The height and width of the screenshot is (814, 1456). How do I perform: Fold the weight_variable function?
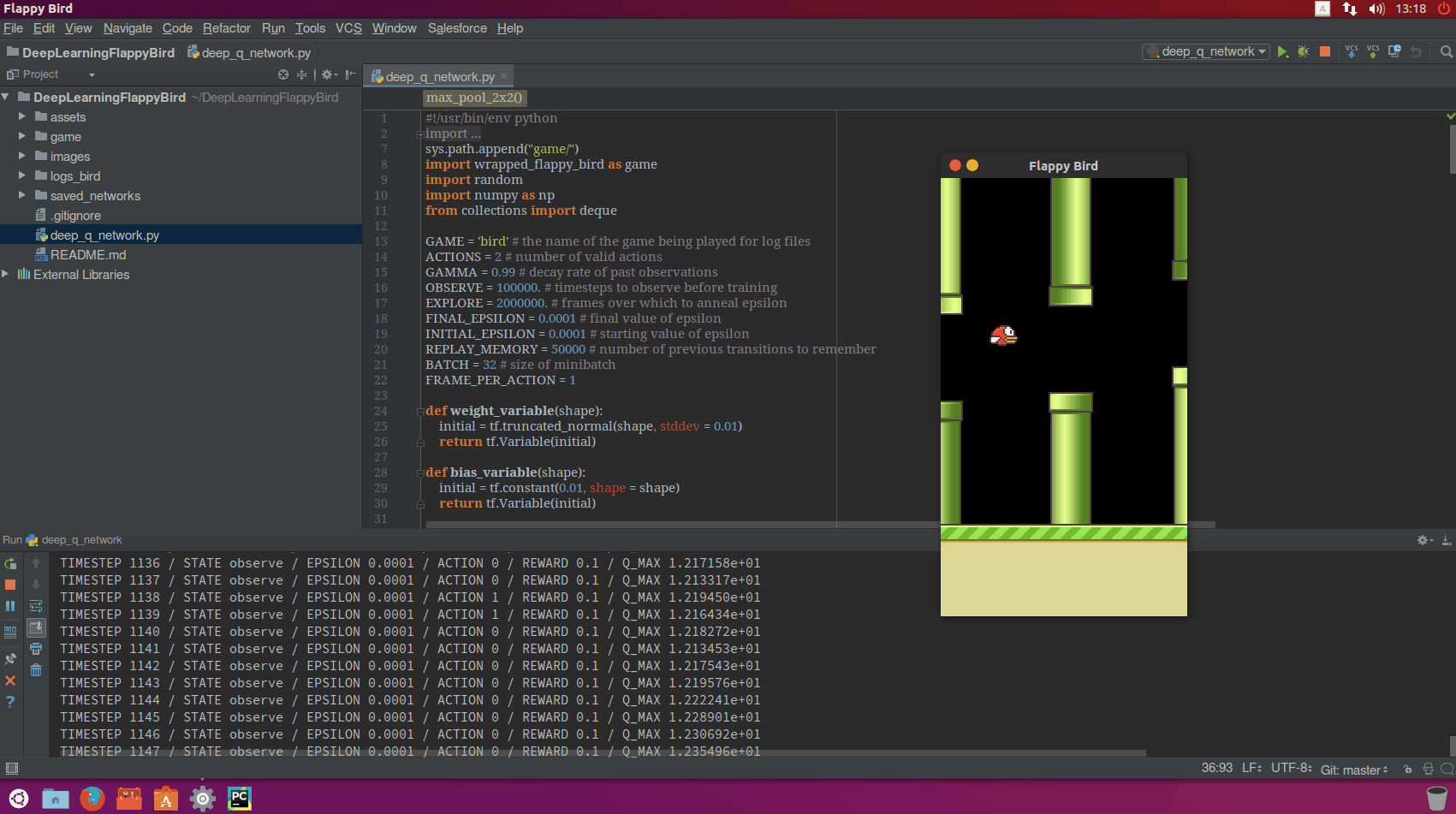click(420, 412)
